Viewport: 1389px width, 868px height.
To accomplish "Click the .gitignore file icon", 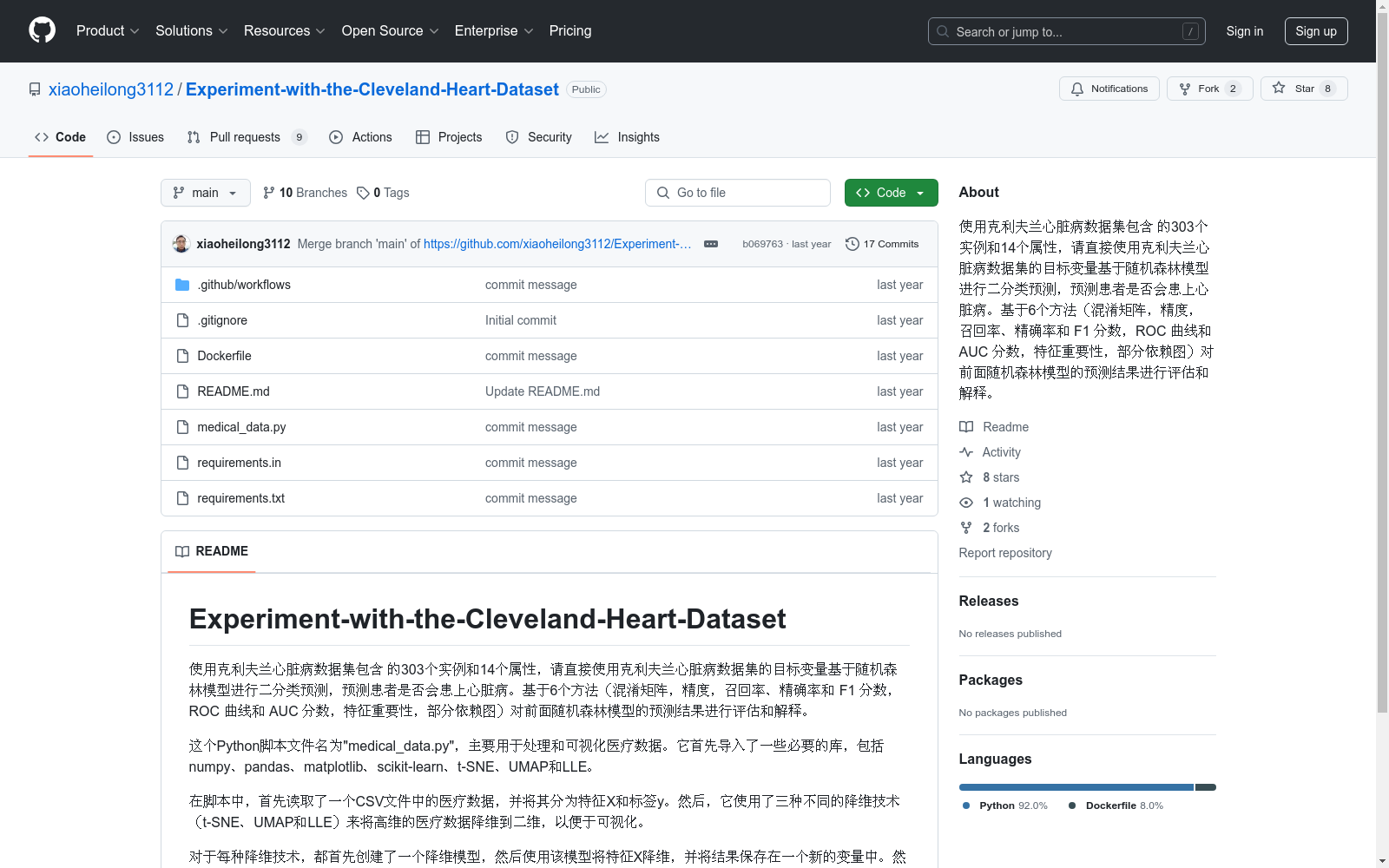I will click(182, 320).
